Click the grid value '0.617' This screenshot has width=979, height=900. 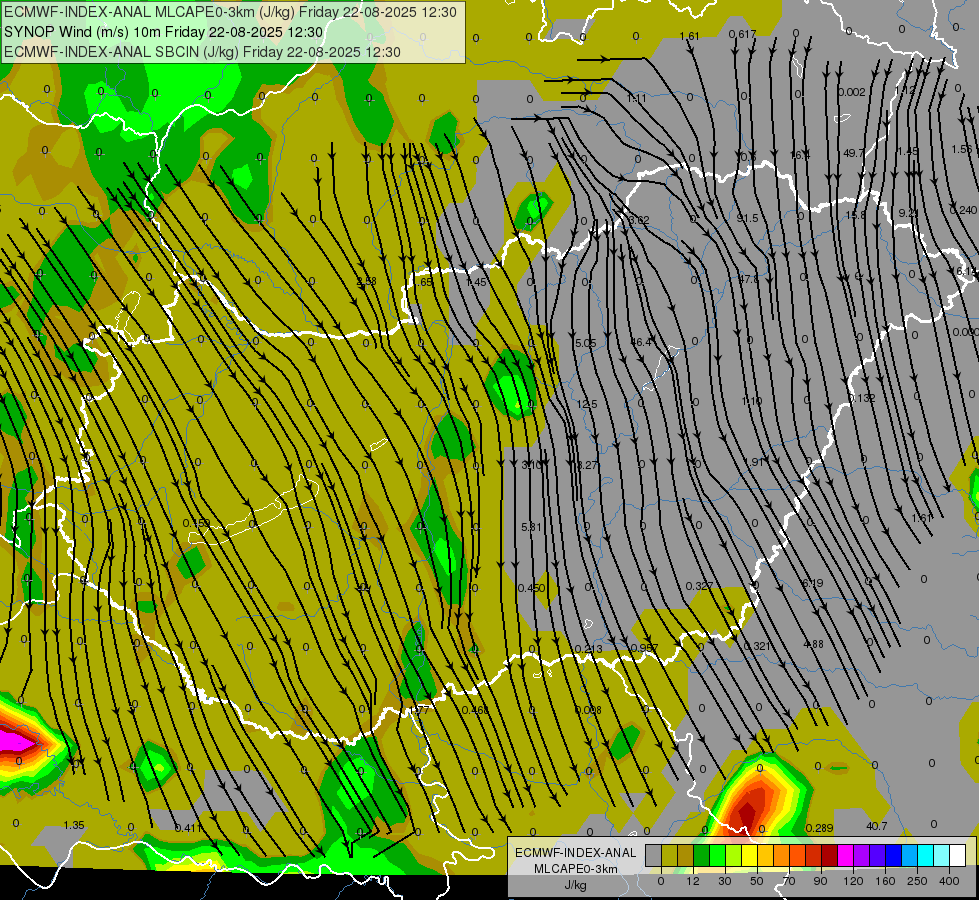coord(742,34)
